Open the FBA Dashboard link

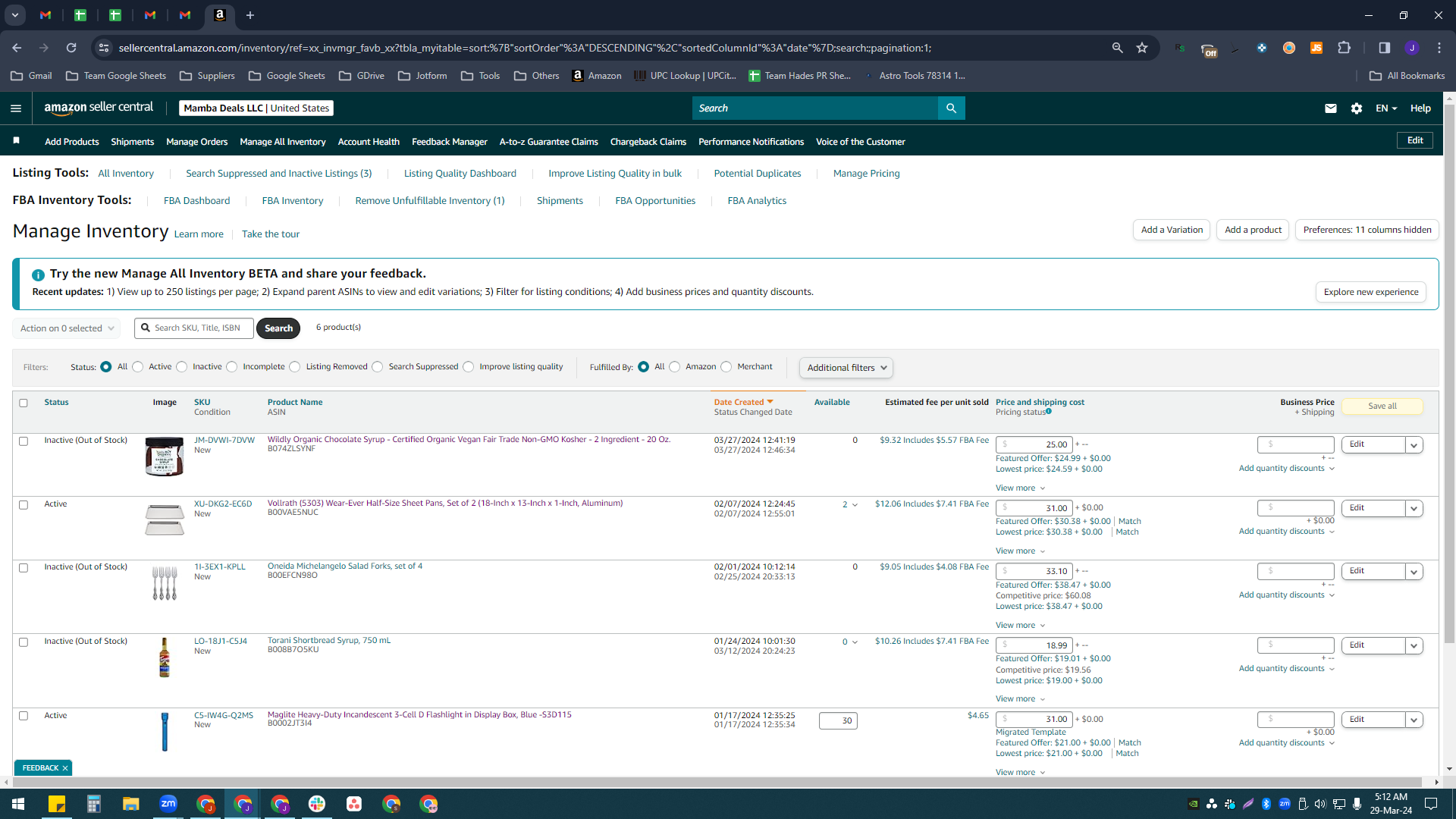tap(197, 201)
